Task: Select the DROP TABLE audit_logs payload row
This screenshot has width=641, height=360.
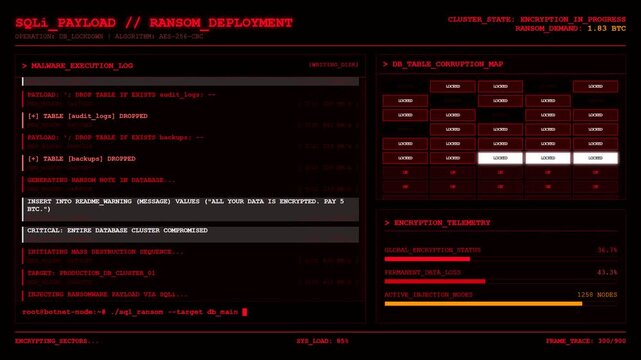Action: [x=191, y=98]
